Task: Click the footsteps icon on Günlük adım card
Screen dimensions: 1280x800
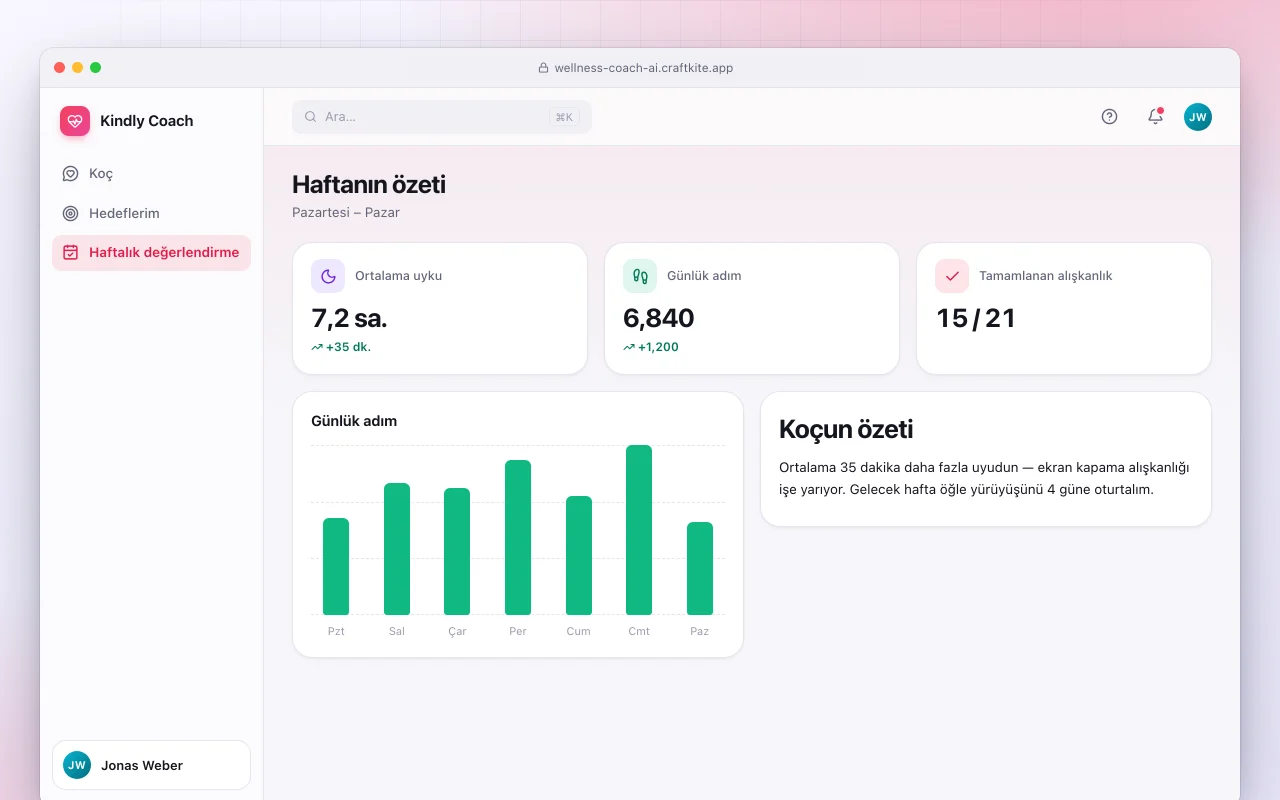Action: [640, 276]
